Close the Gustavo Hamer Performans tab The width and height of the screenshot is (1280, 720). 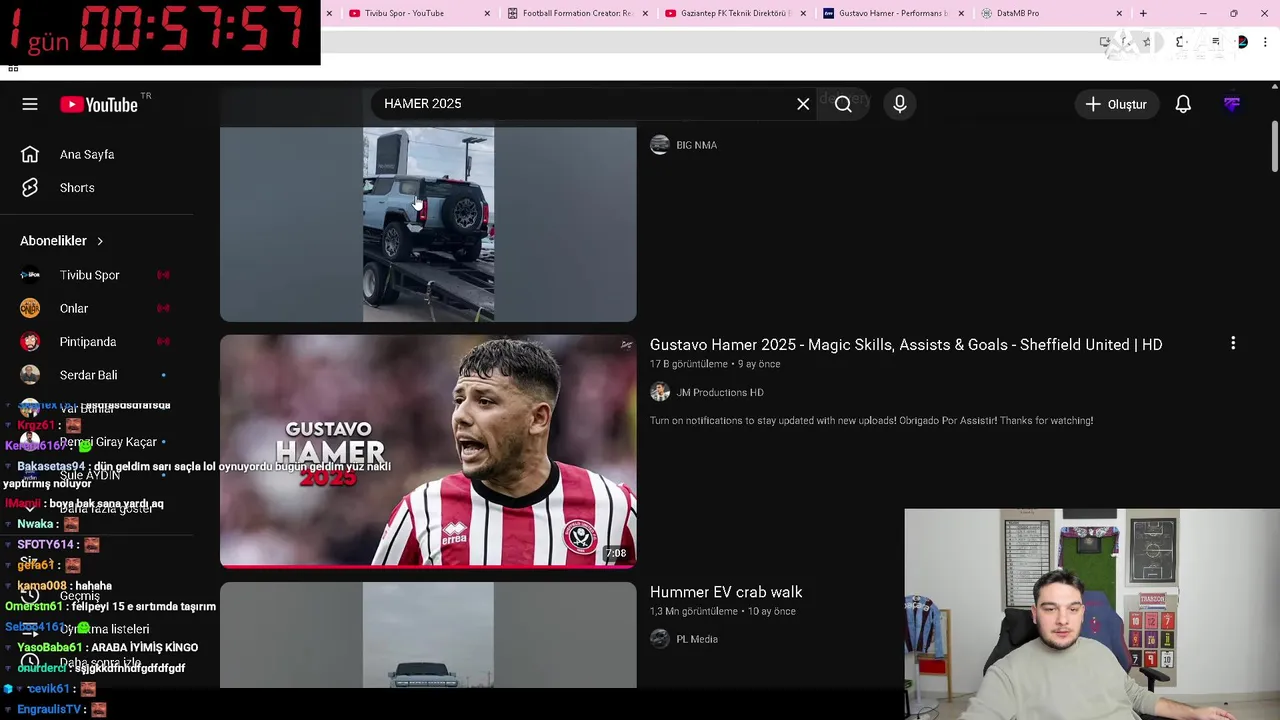tap(961, 13)
